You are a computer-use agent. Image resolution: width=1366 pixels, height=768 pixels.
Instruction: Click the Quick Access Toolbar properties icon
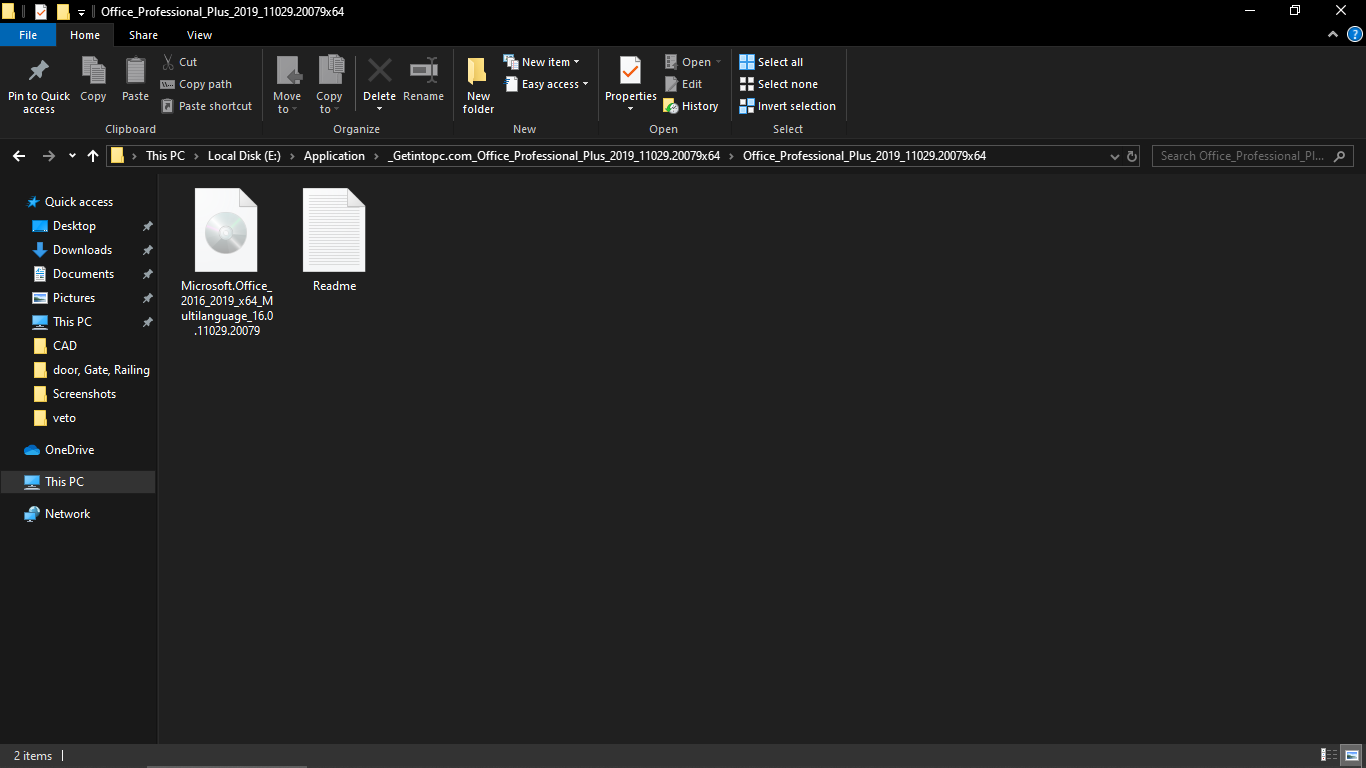41,12
